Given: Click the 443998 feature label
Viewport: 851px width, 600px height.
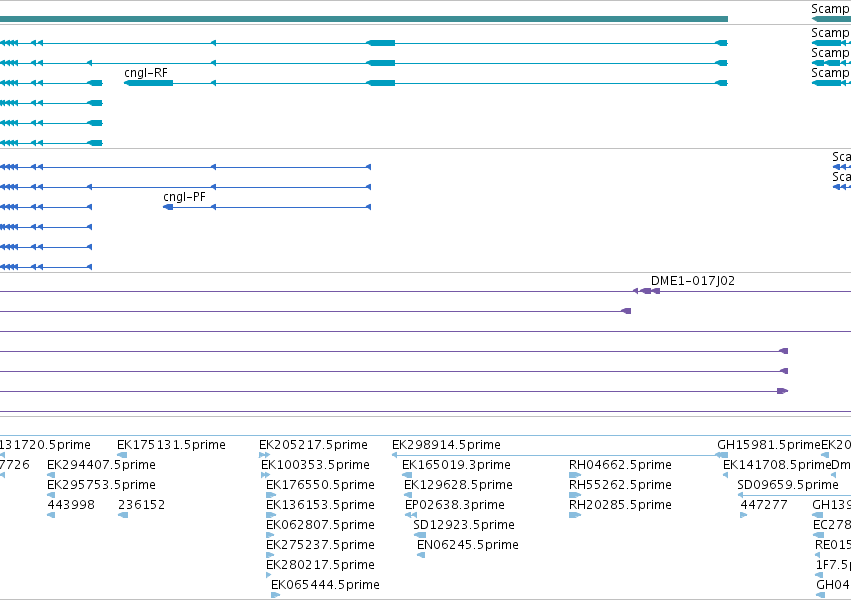Looking at the screenshot, I should (x=71, y=505).
